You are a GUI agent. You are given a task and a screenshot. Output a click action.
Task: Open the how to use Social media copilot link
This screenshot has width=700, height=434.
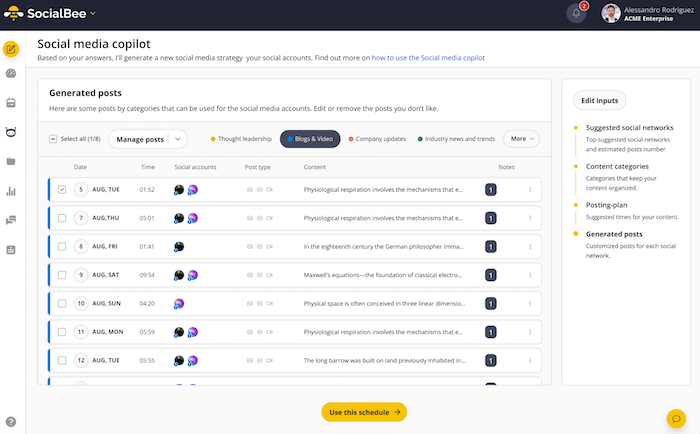429,59
